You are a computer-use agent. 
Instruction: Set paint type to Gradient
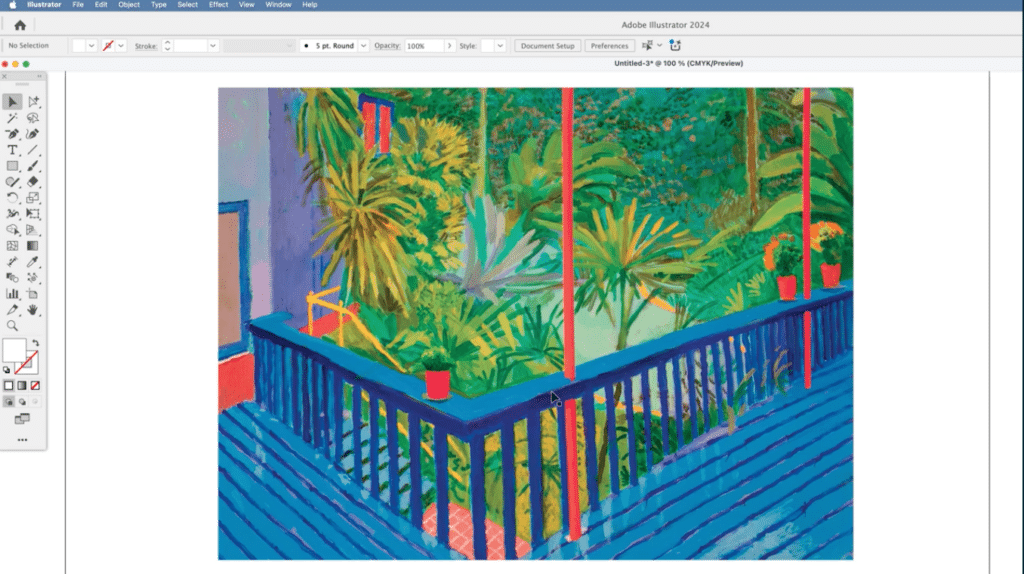point(22,386)
